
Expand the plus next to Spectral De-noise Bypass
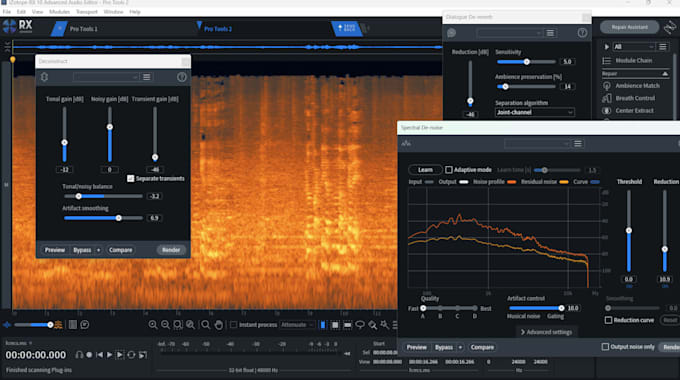(x=460, y=347)
